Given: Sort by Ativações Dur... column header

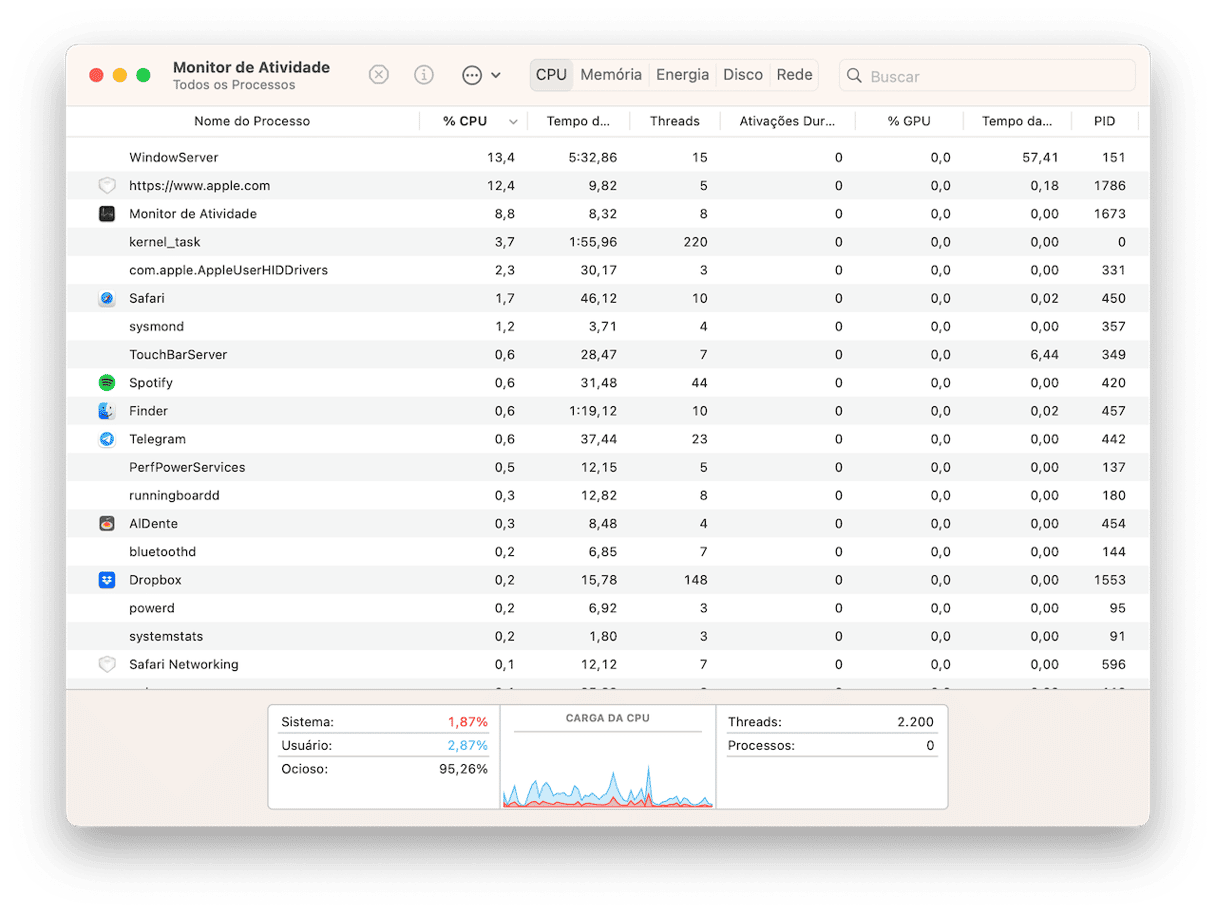Looking at the screenshot, I should 787,121.
